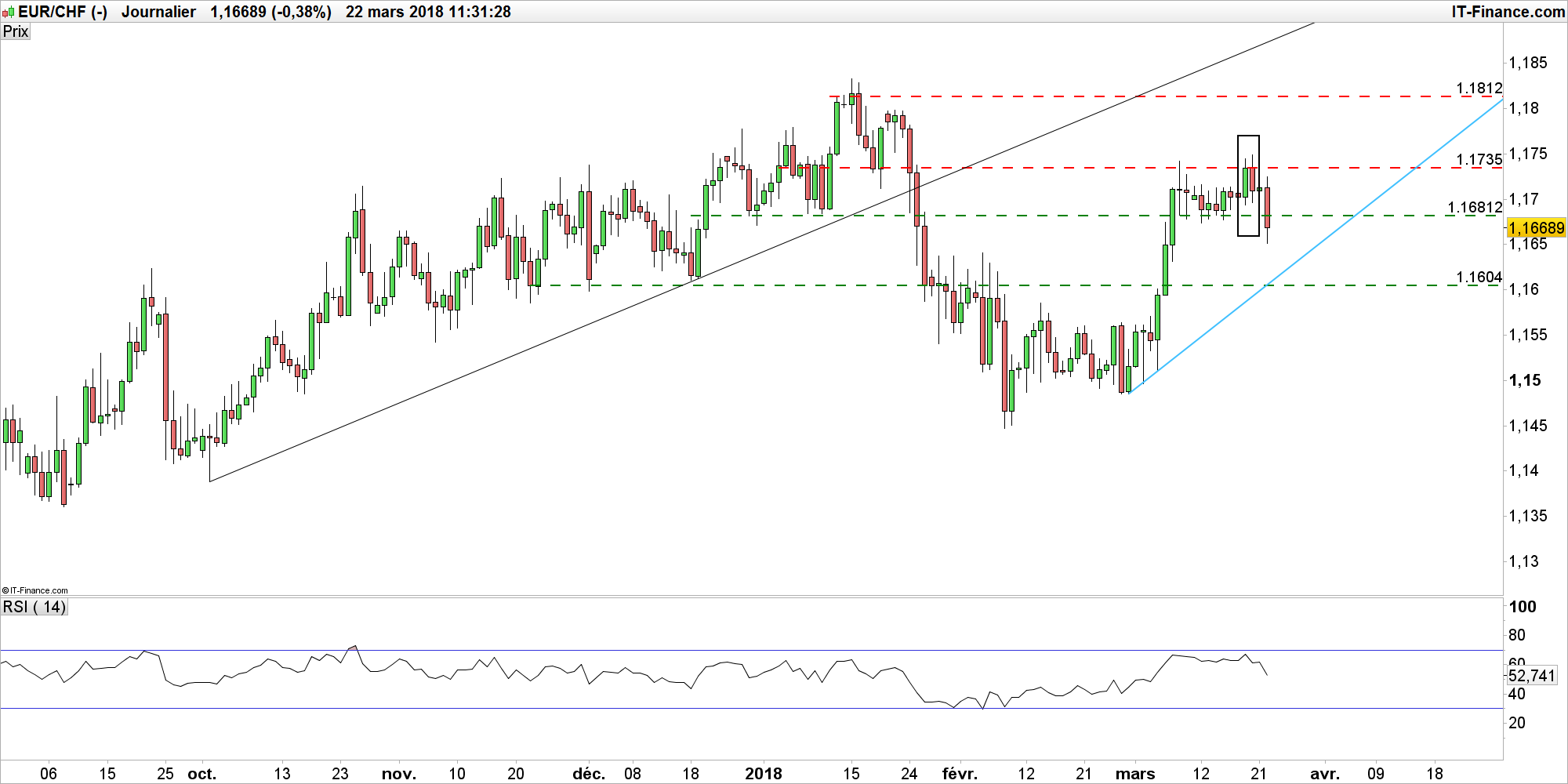This screenshot has height=784, width=1568.
Task: Click the 1,17 price axis label
Action: (x=1524, y=199)
